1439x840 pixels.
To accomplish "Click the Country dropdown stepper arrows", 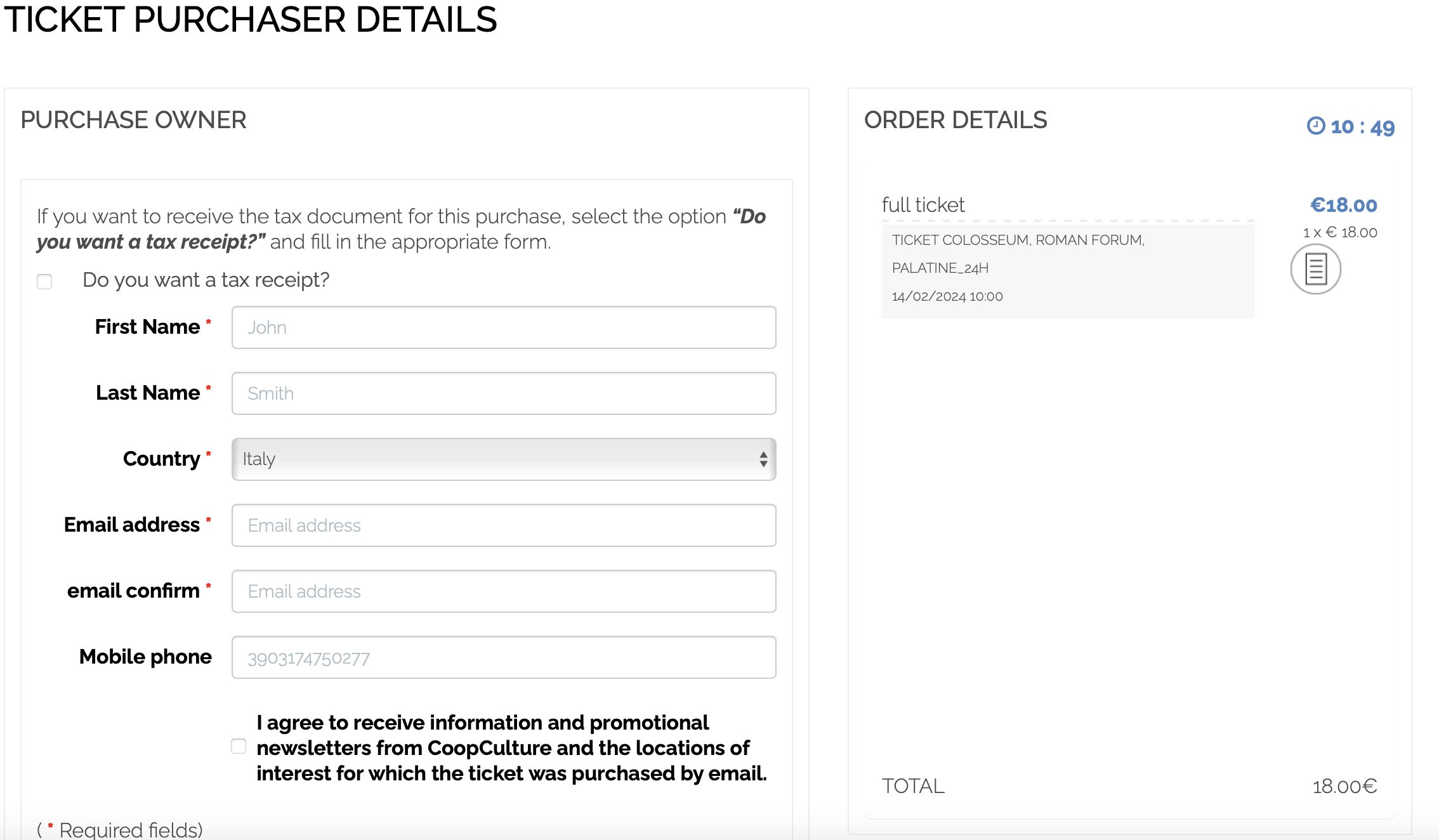I will (763, 459).
